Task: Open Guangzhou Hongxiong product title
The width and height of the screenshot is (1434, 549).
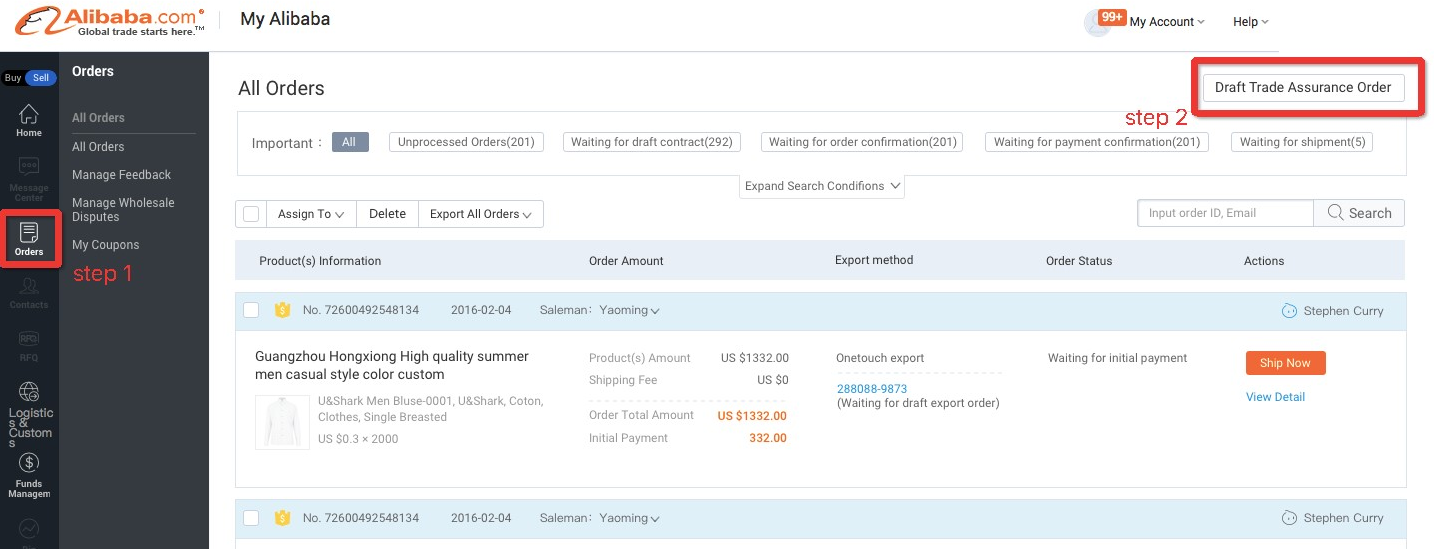Action: point(392,365)
